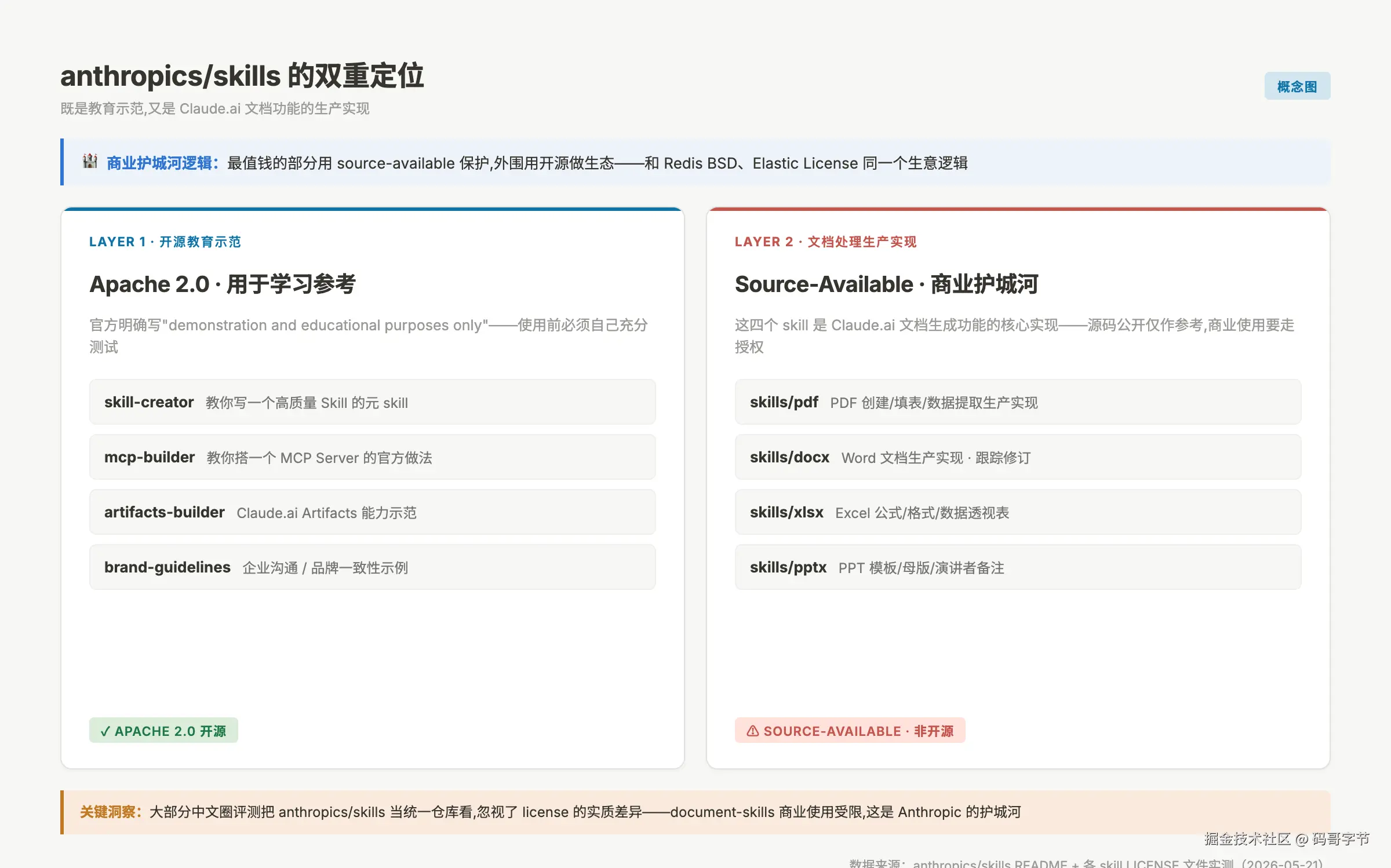Select the skills/pdf row

click(1018, 402)
